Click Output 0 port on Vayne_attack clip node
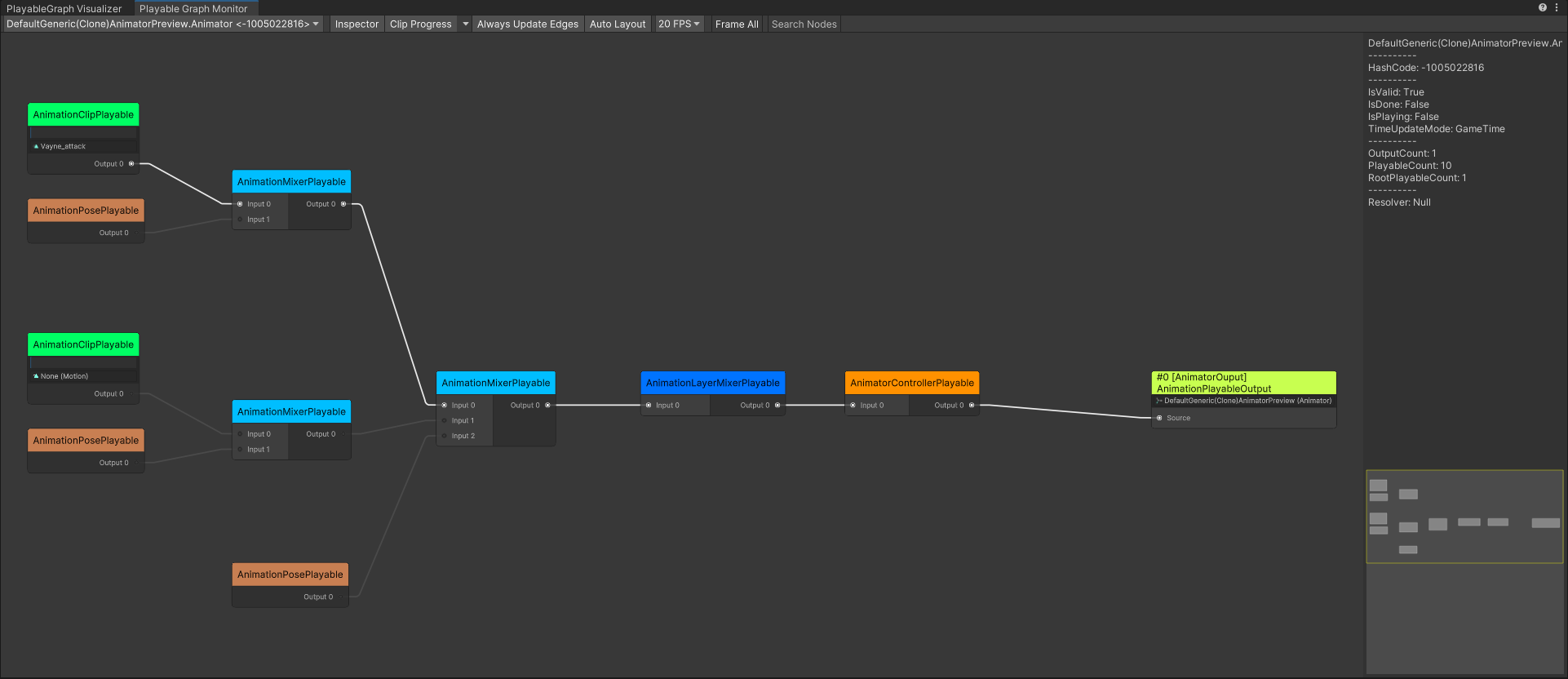Image resolution: width=1568 pixels, height=679 pixels. point(131,164)
